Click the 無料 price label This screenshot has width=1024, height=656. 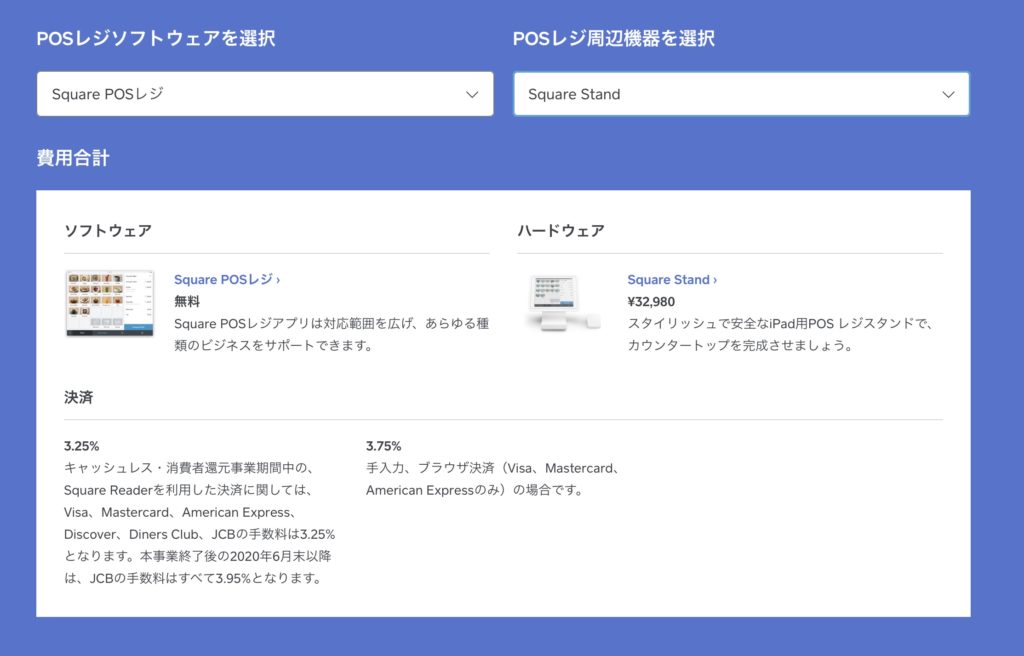click(x=187, y=302)
